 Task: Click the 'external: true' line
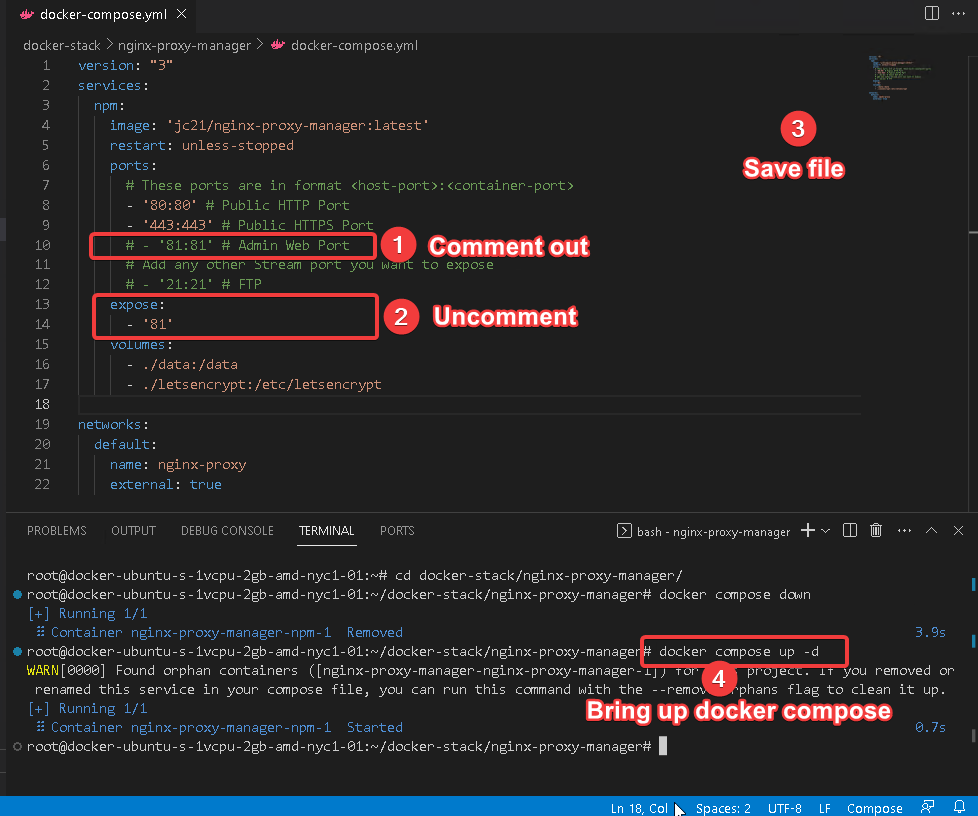click(166, 485)
